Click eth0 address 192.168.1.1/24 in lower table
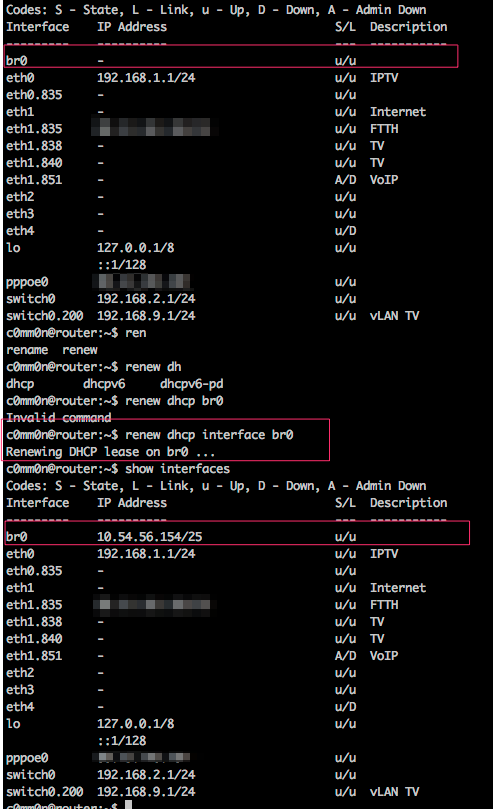The image size is (493, 809). [146, 554]
